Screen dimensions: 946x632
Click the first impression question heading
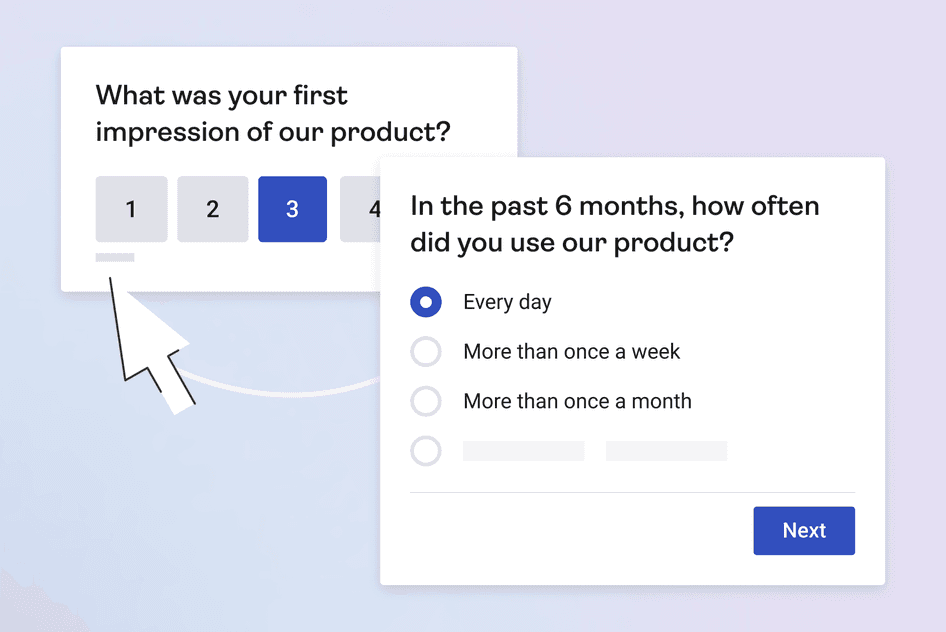(272, 114)
